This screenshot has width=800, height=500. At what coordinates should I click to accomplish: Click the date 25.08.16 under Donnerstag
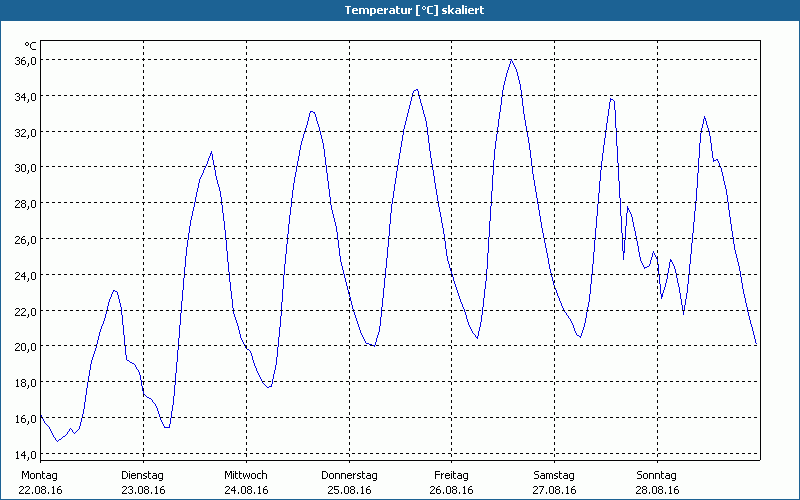pyautogui.click(x=349, y=490)
